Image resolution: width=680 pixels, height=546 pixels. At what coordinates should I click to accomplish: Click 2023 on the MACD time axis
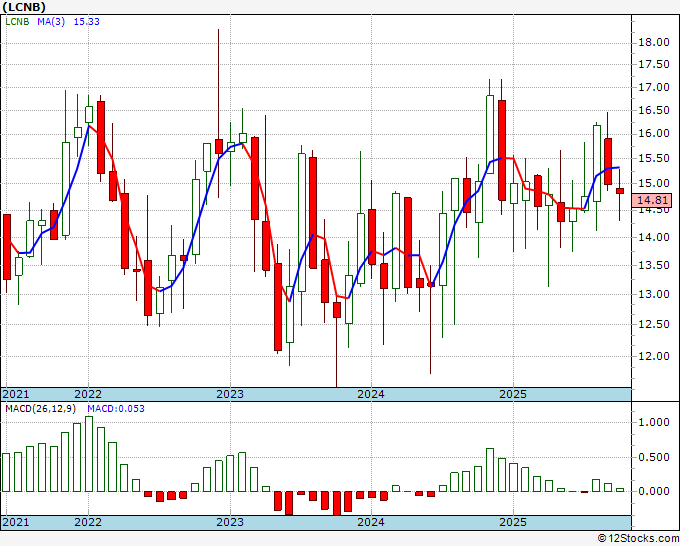tap(230, 522)
